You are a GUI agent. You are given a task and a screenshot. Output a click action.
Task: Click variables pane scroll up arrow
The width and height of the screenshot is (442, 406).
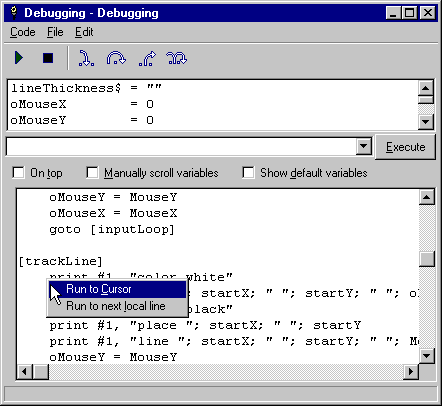coord(426,88)
